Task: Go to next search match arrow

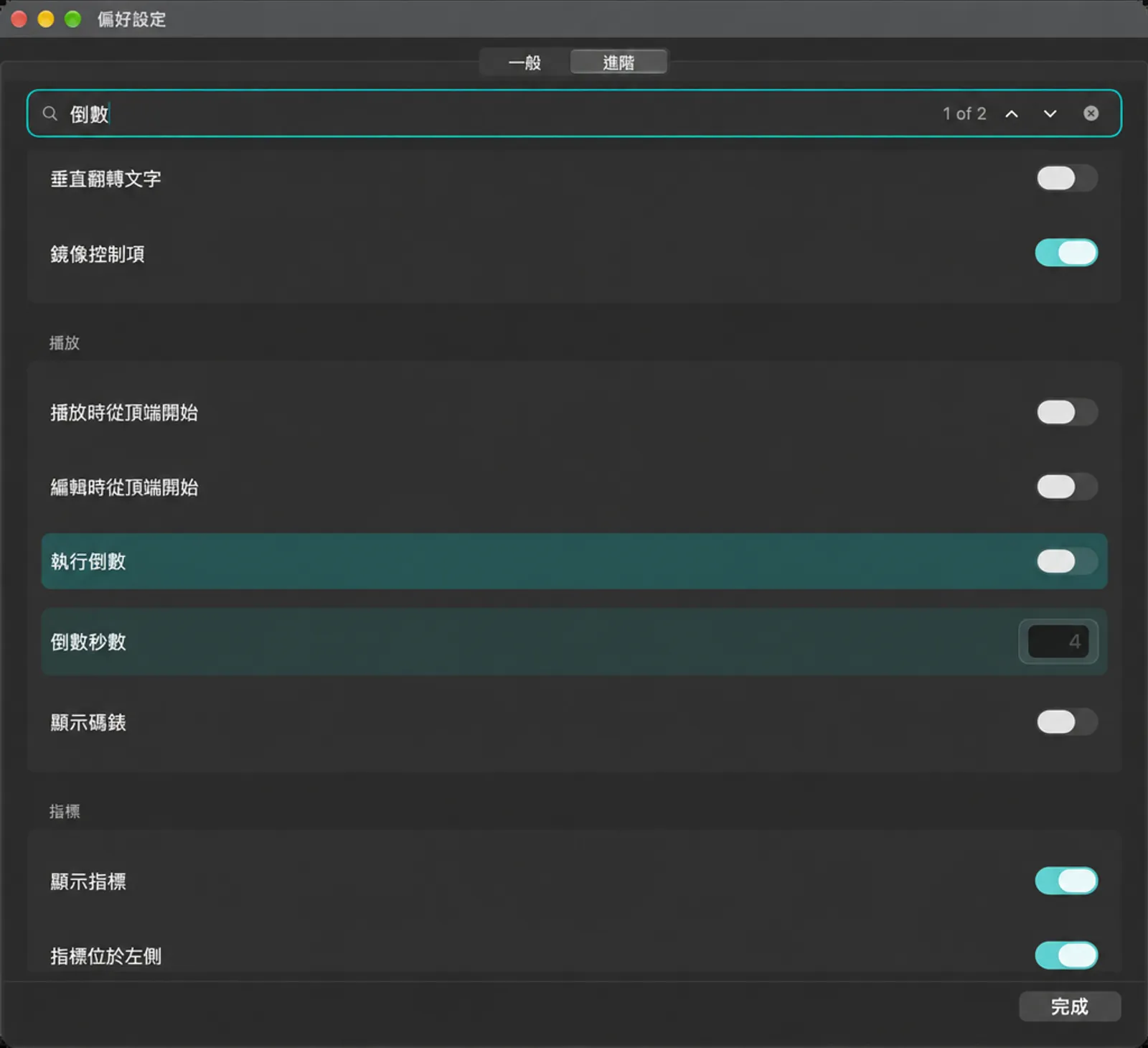Action: (x=1050, y=113)
